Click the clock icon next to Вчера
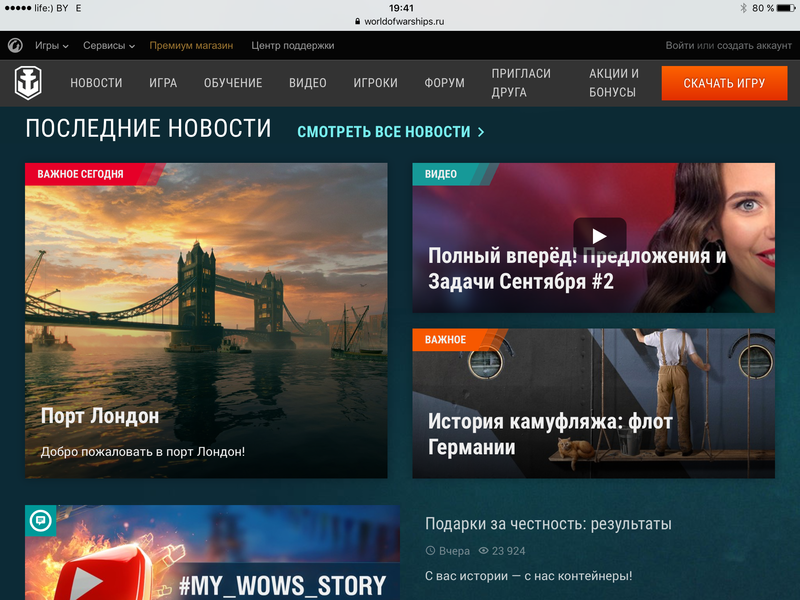This screenshot has height=600, width=800. coord(431,551)
